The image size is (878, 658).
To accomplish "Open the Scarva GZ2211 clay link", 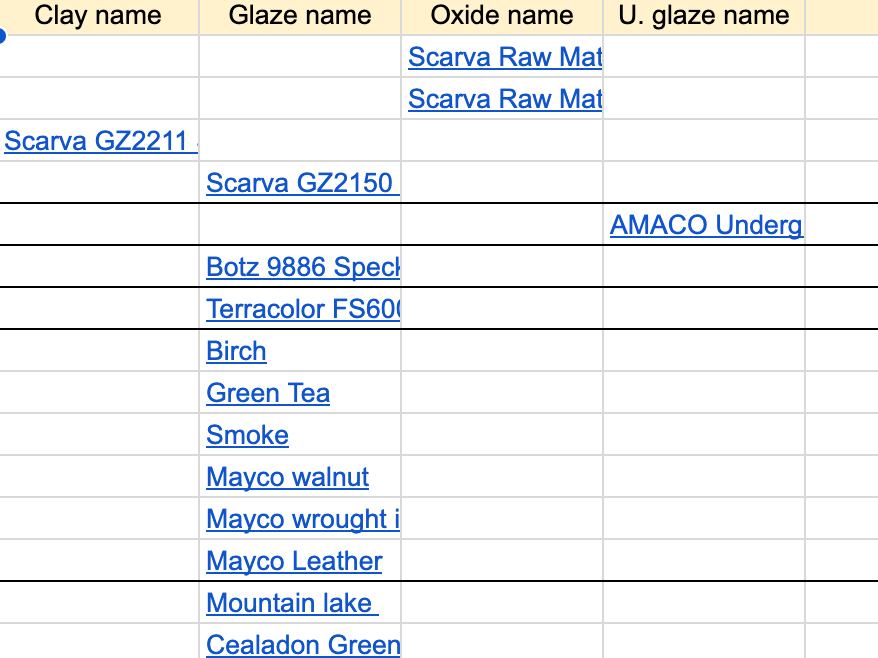I will (x=100, y=141).
